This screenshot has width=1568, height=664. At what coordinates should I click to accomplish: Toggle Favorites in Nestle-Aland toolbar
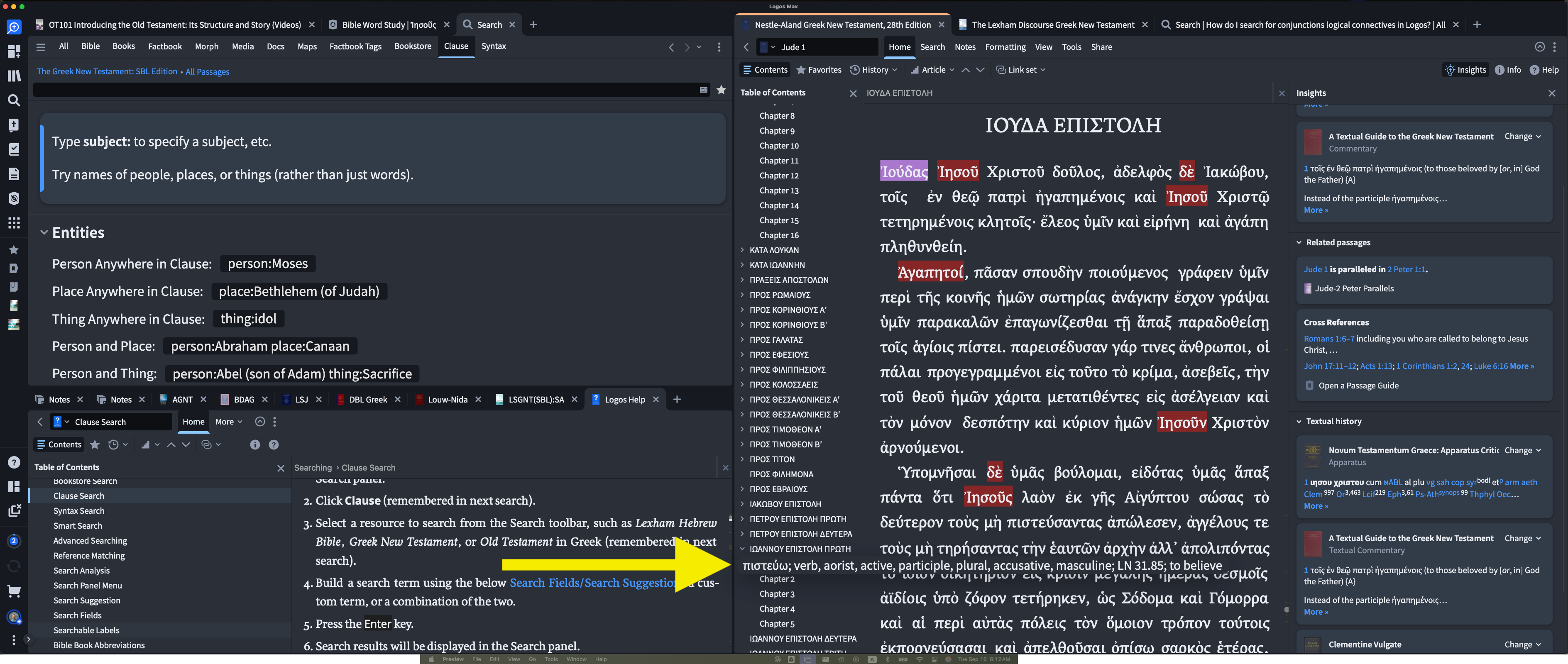click(819, 70)
